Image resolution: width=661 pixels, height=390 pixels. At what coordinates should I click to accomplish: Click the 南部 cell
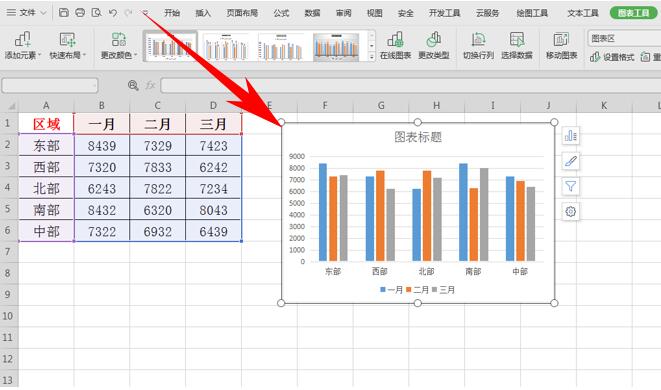46,210
